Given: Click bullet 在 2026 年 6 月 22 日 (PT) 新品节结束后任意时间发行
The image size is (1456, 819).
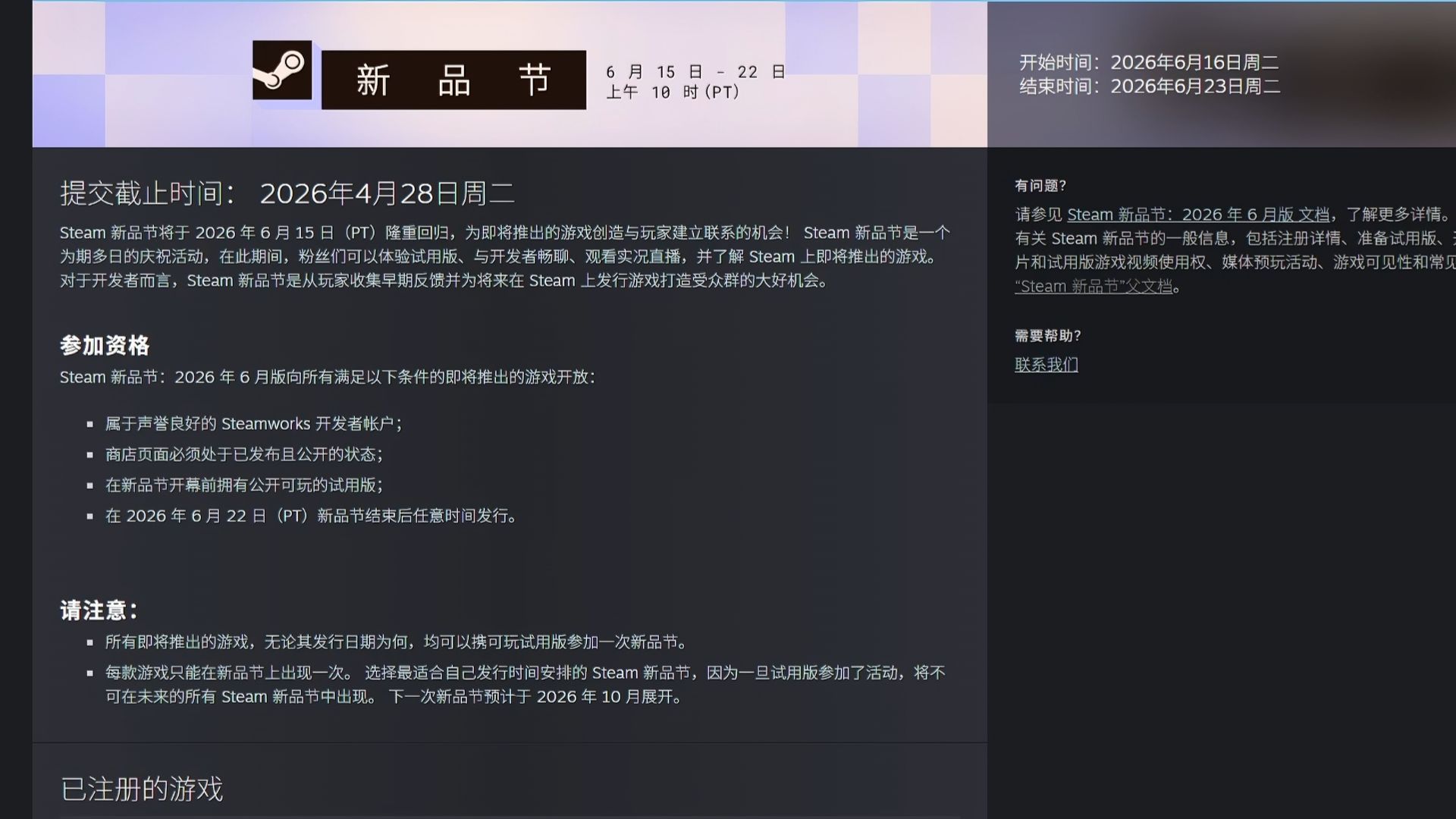Looking at the screenshot, I should [x=312, y=516].
